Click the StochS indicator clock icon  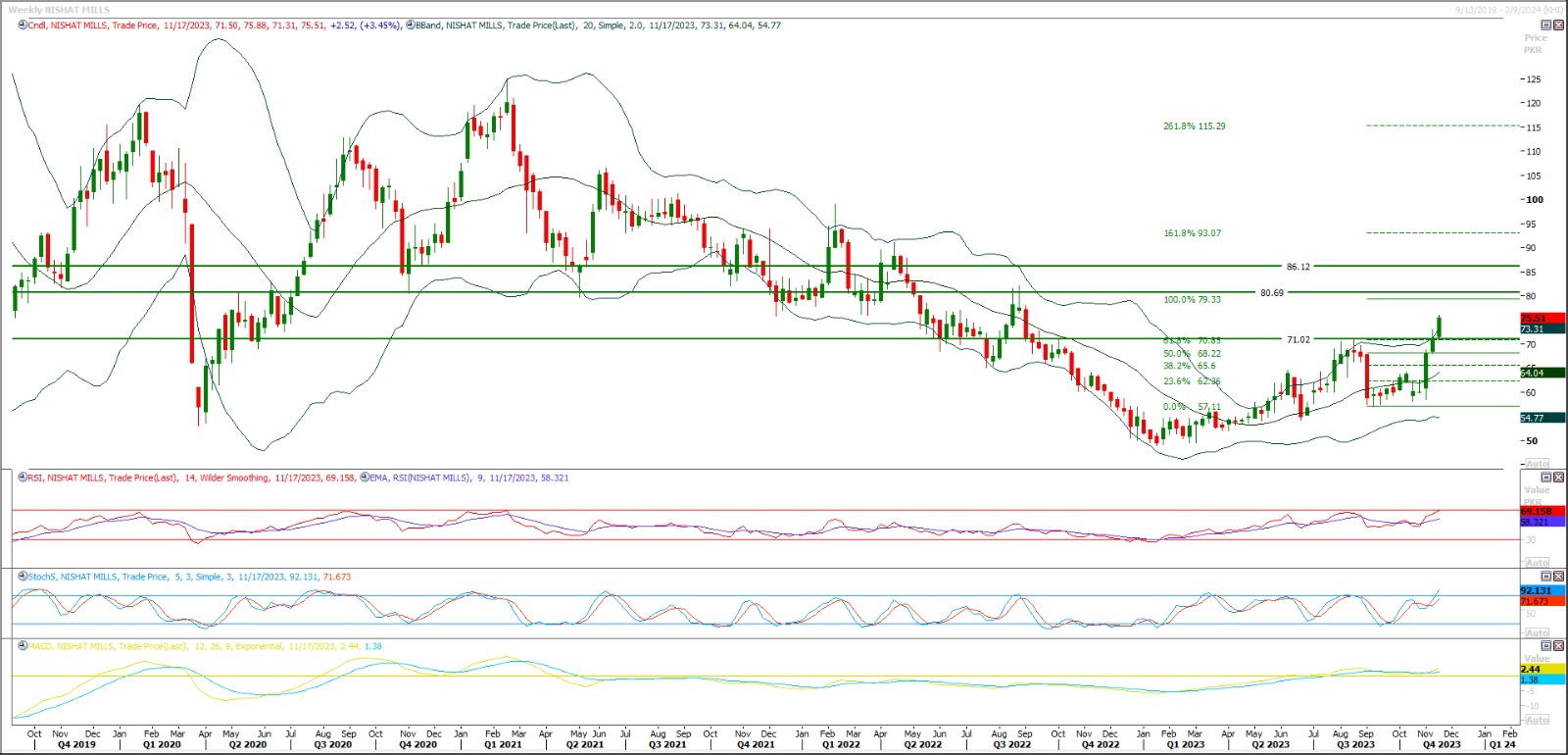23,577
